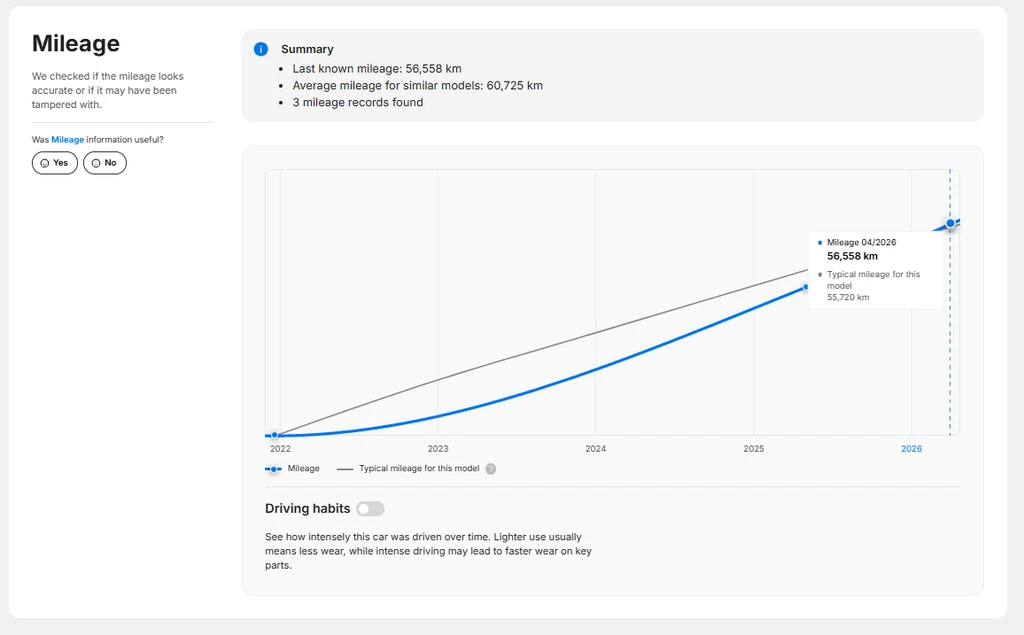
Task: Click 'Last known mileage: 56,558 km' text
Action: point(377,69)
